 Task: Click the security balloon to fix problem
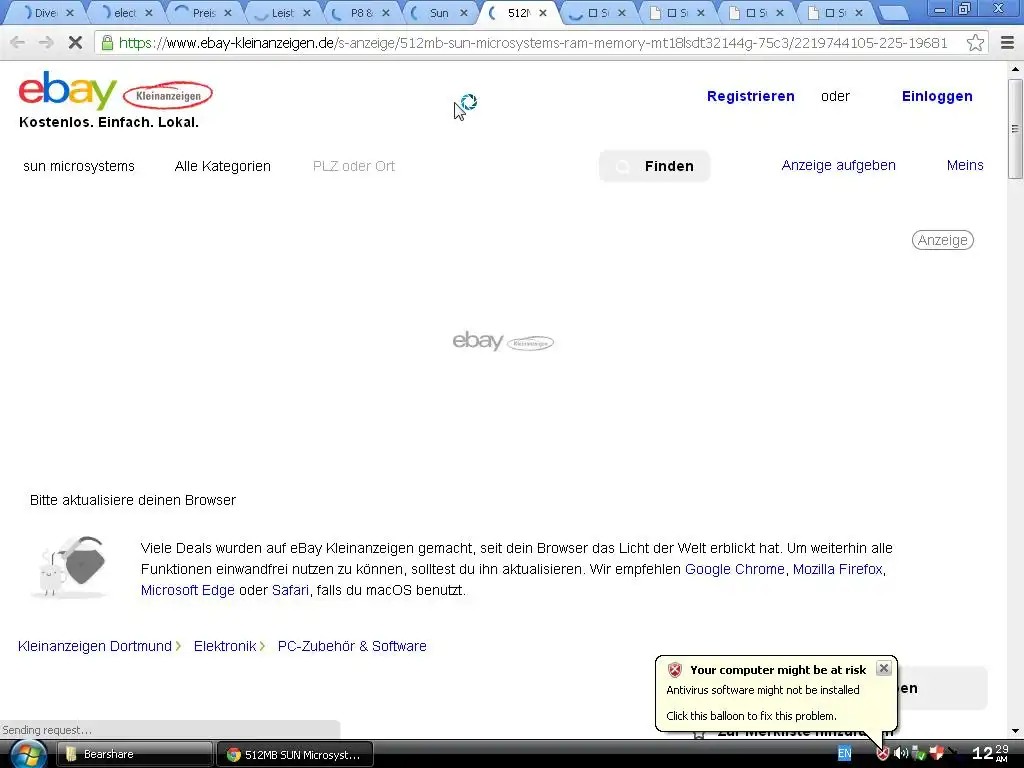(x=776, y=694)
